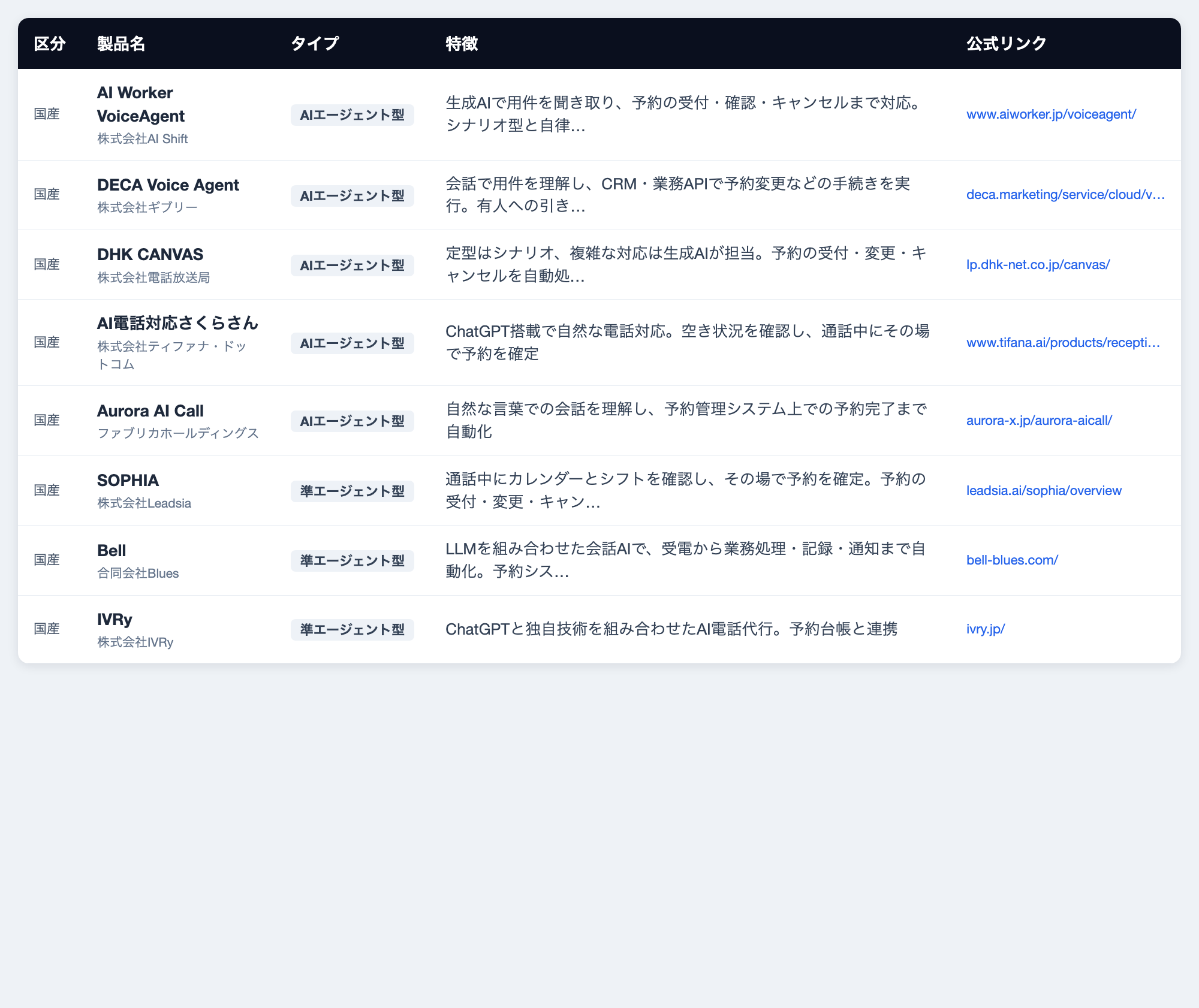Select the IVRy product name
This screenshot has width=1199, height=1008.
tap(115, 620)
